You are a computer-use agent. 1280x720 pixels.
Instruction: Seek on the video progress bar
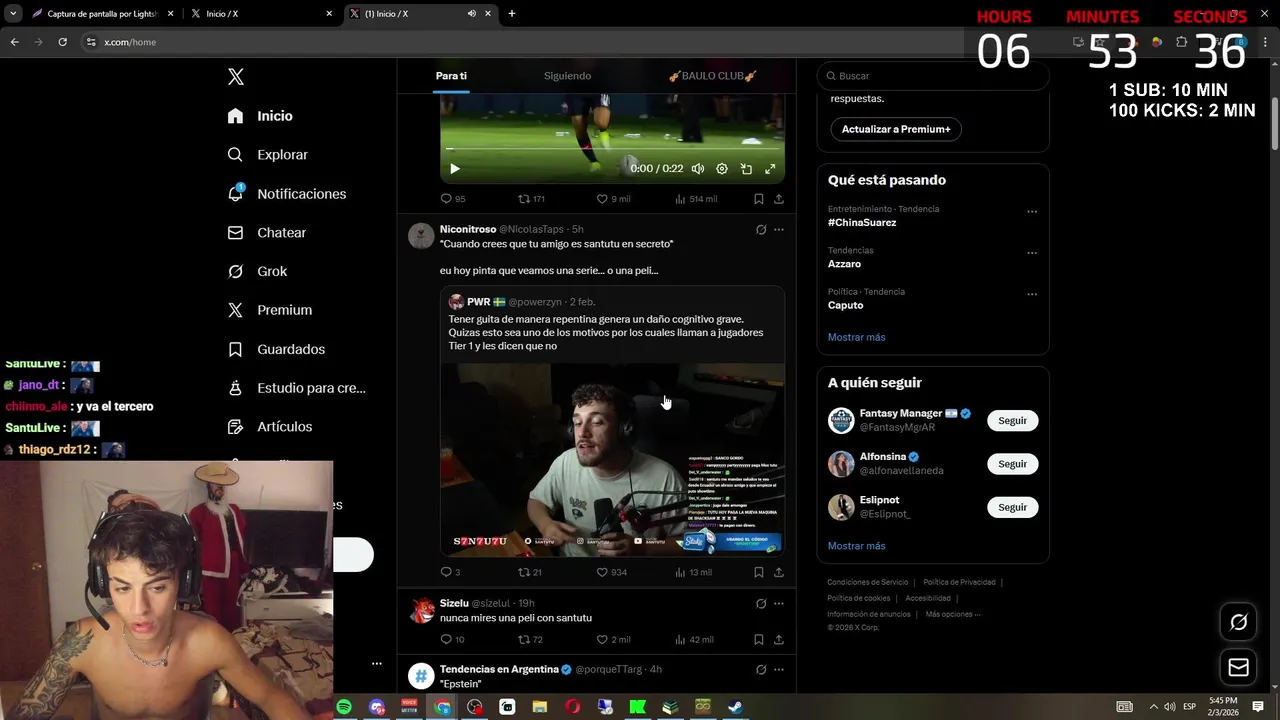(612, 149)
